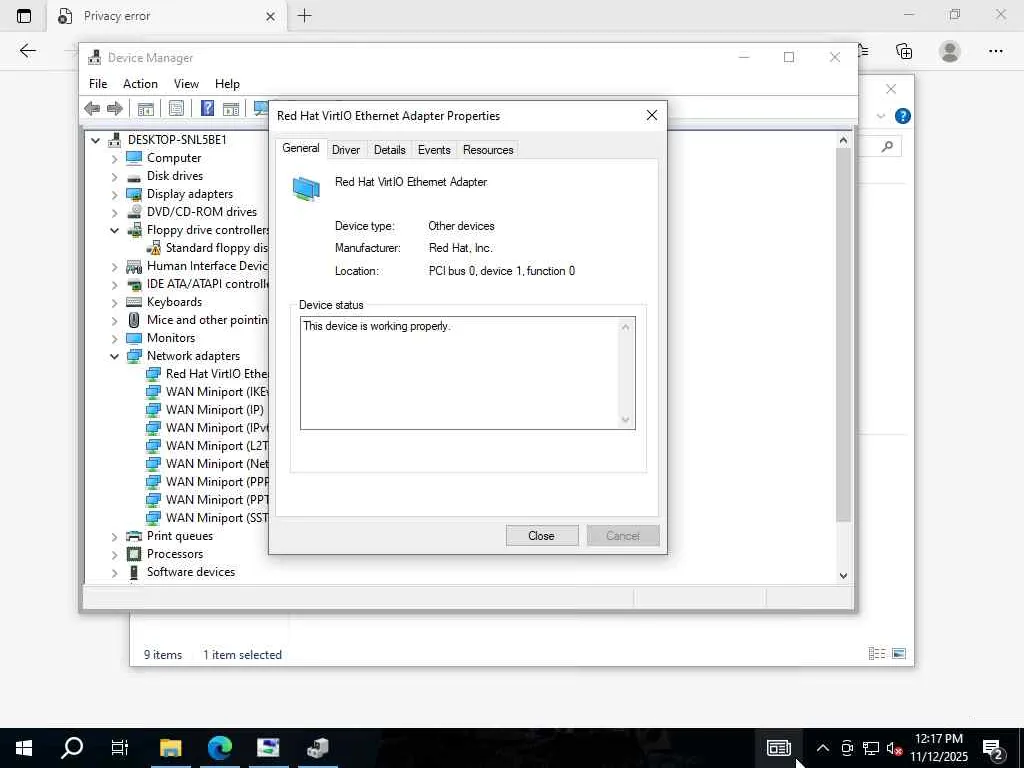Switch to the Events tab
This screenshot has width=1024, height=768.
(434, 150)
